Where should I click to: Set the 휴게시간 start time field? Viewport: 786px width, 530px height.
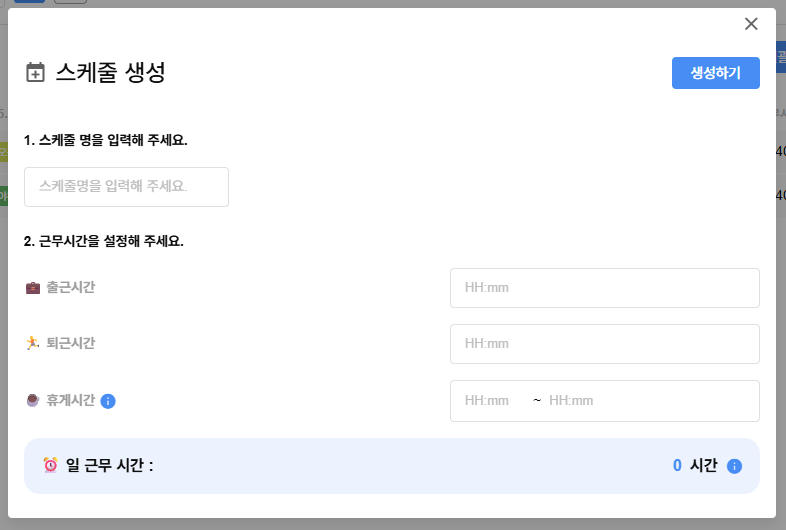491,401
